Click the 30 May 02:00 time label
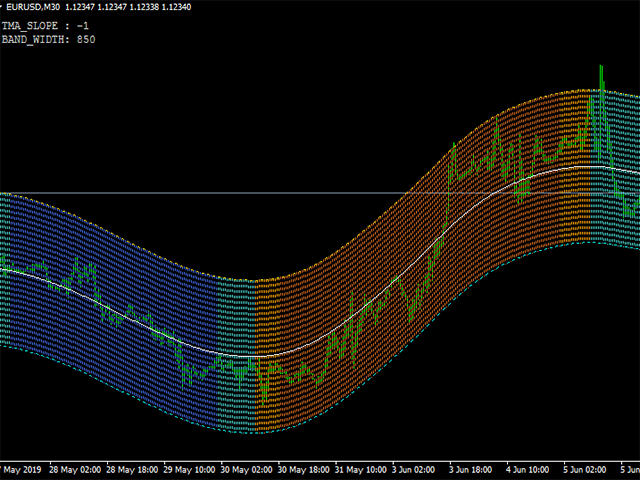640x480 pixels. pos(247,470)
